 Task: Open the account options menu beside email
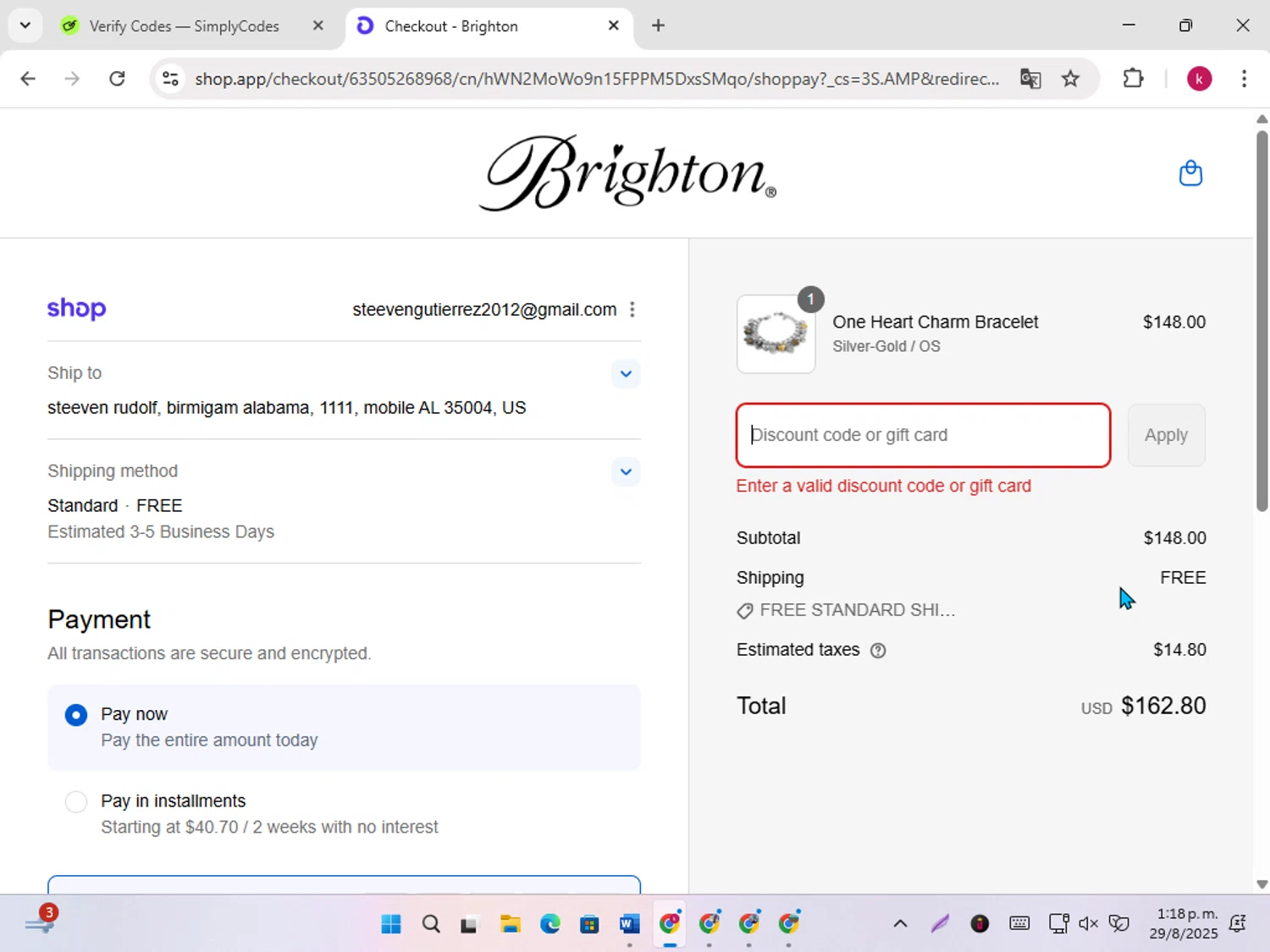tap(632, 310)
